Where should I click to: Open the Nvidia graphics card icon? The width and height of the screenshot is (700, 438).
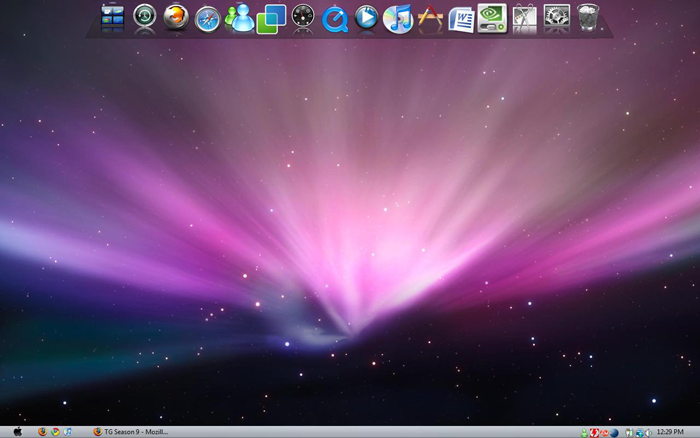[492, 17]
